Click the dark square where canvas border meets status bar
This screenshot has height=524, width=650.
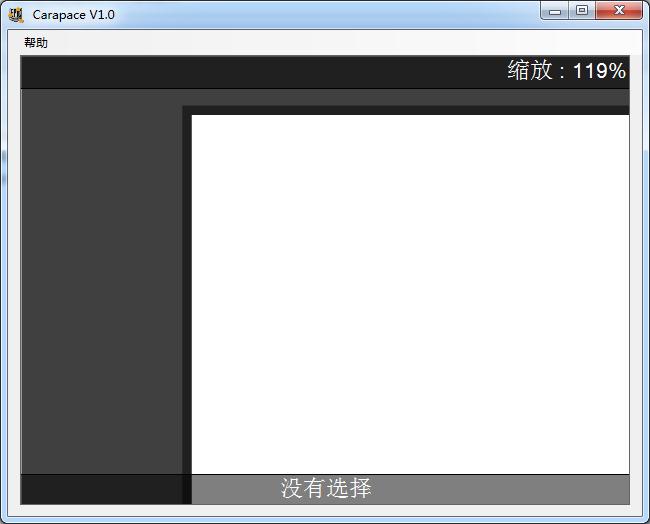[x=187, y=490]
